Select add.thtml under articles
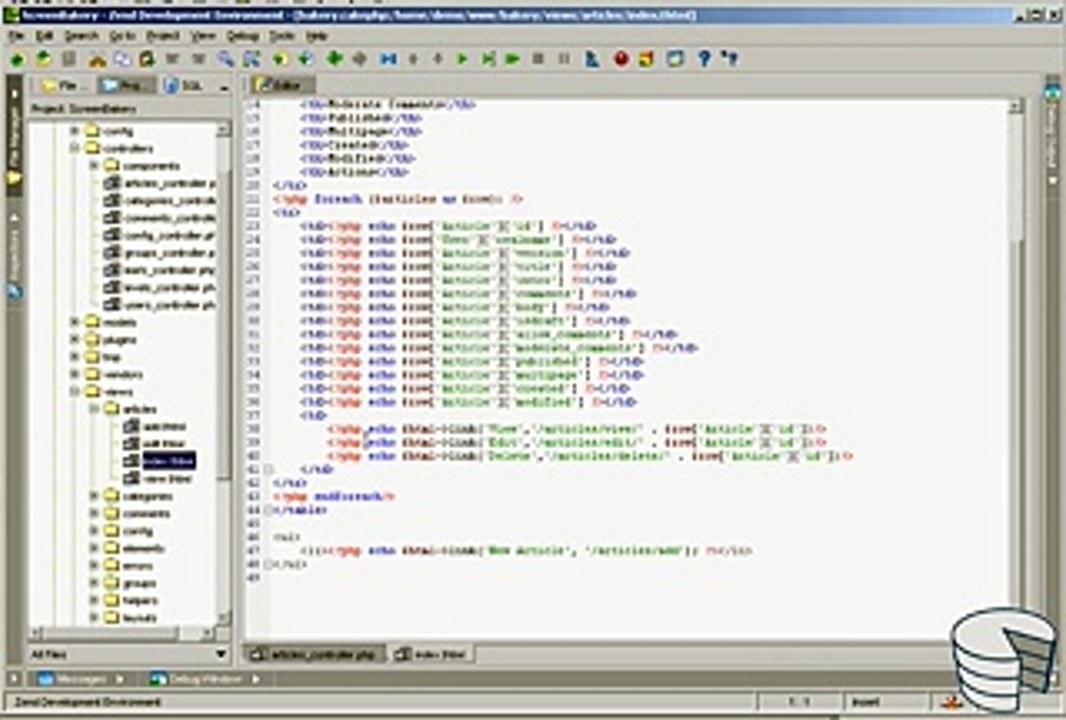The width and height of the screenshot is (1066, 720). pyautogui.click(x=156, y=427)
